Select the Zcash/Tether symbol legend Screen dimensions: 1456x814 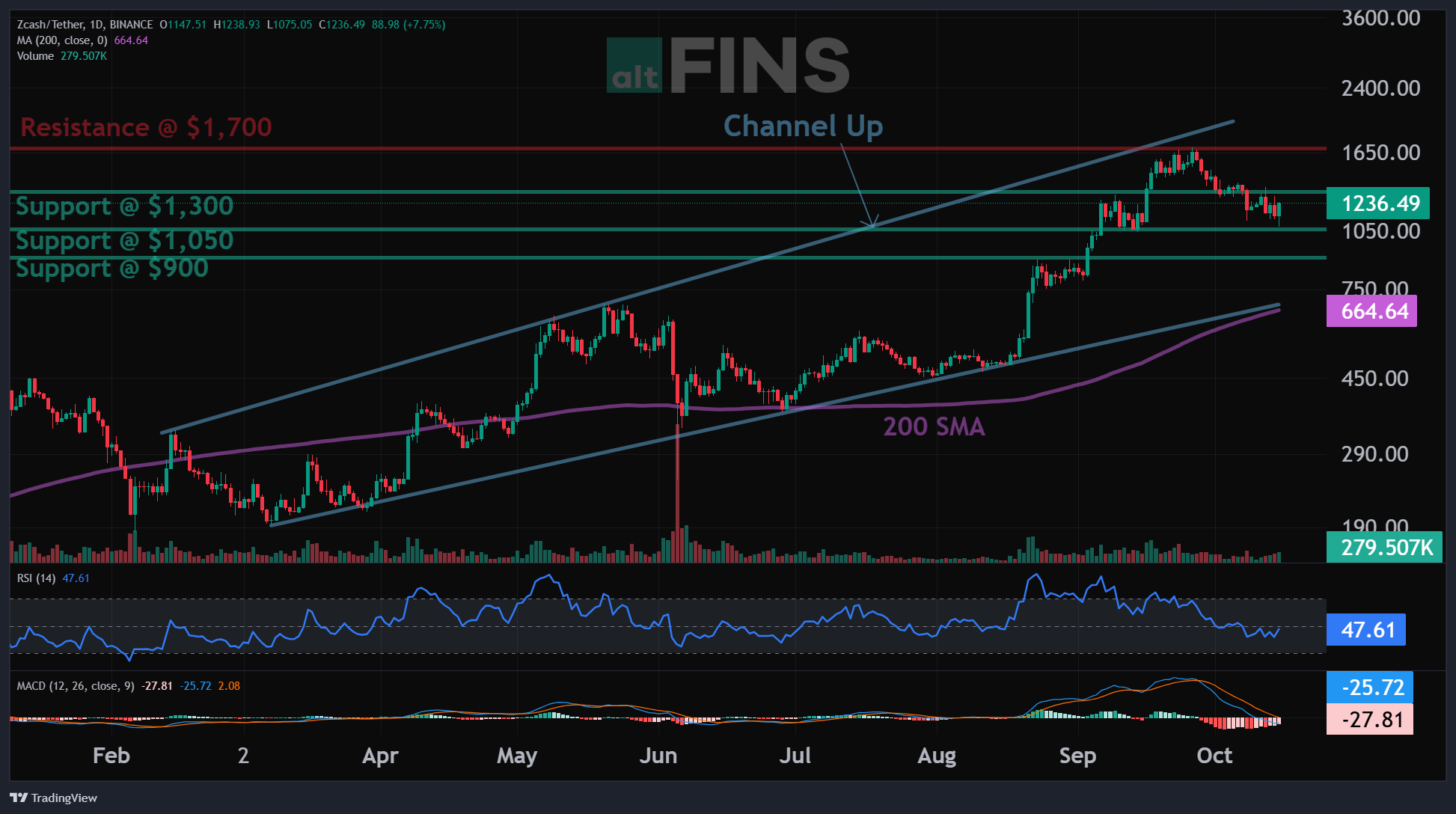pos(85,25)
